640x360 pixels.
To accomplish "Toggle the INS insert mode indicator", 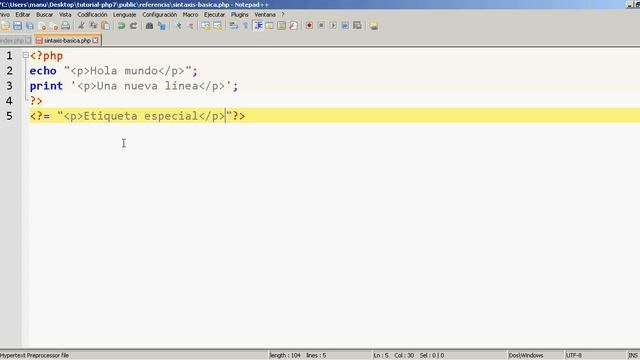I will 633,356.
